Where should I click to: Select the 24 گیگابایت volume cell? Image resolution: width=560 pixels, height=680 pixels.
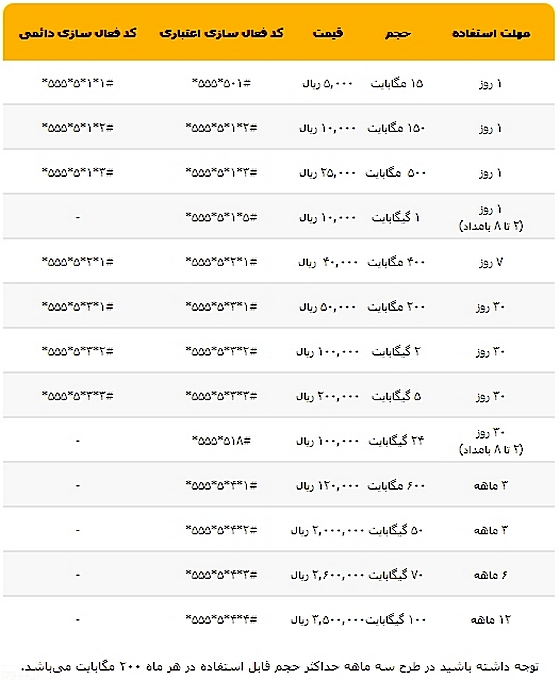[x=396, y=441]
